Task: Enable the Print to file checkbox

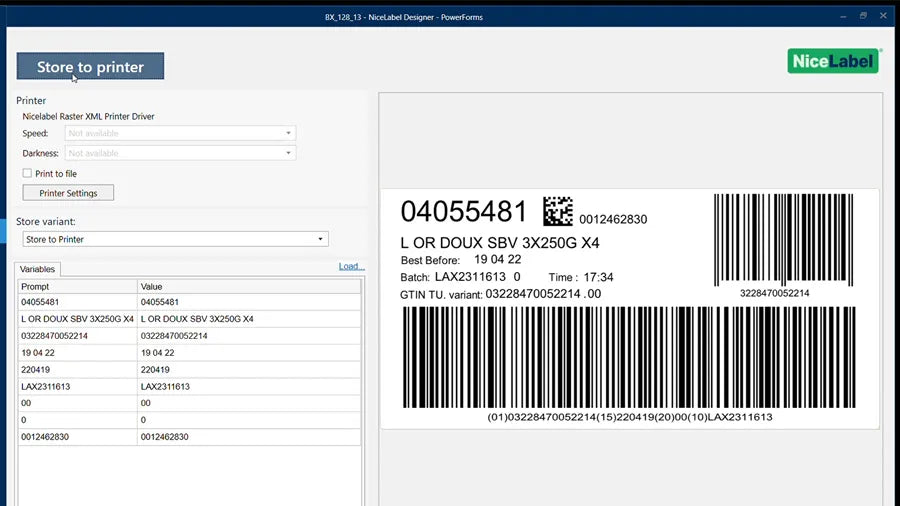Action: 27,174
